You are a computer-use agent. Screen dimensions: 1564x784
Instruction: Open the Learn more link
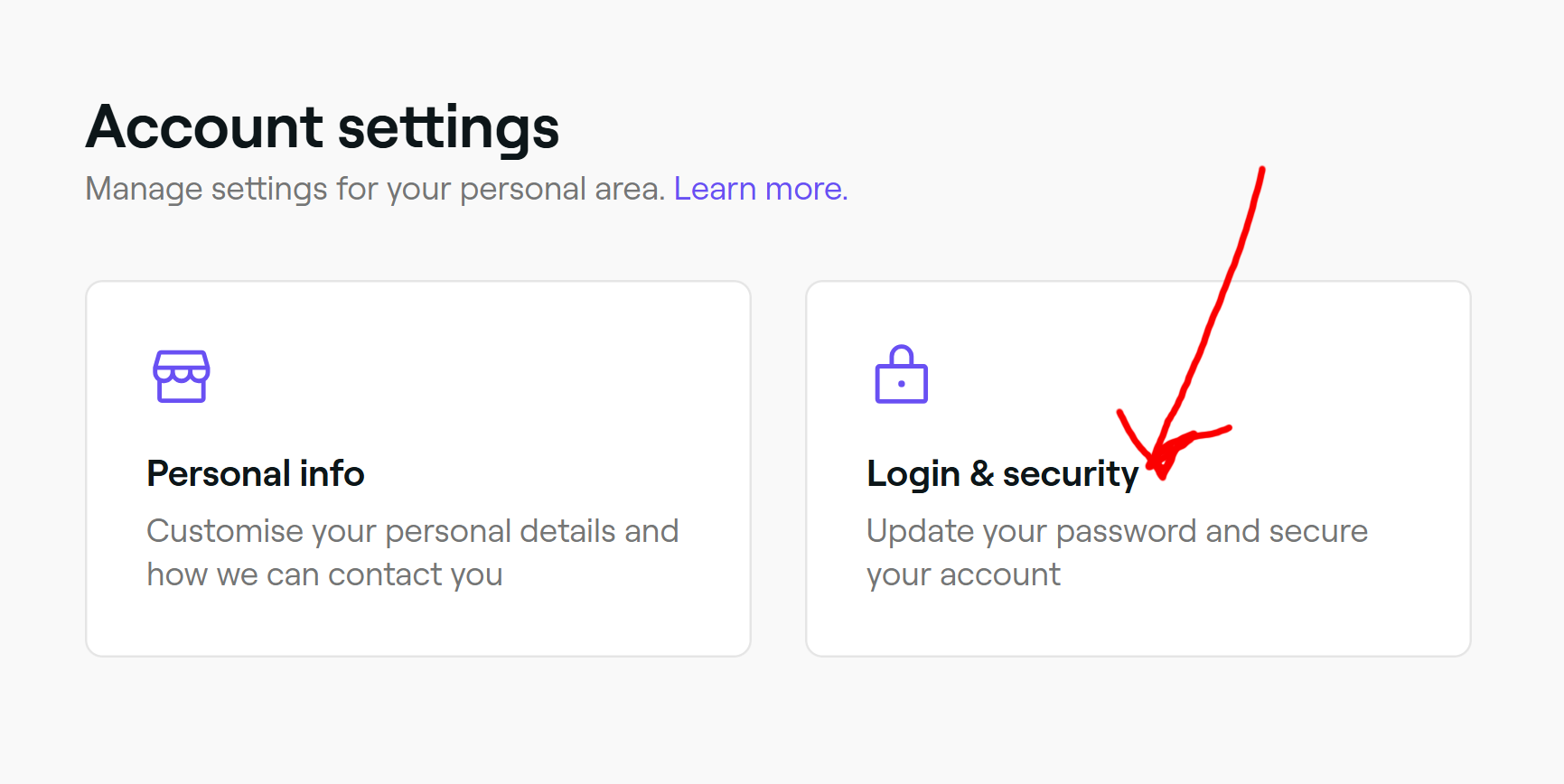coord(761,189)
